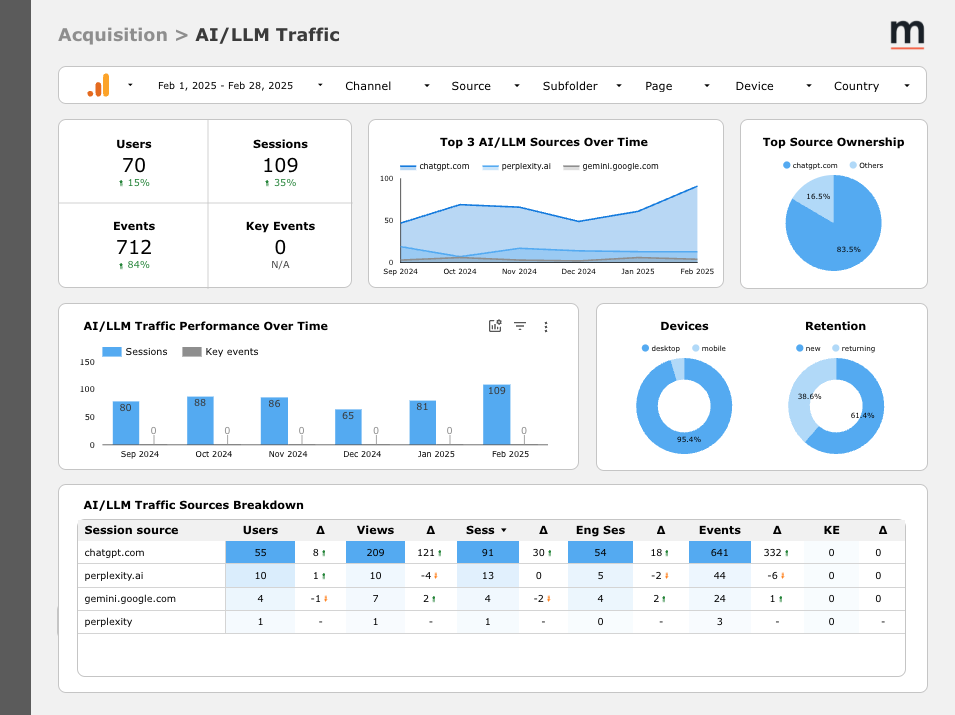Click the 16.5% pie slice
The height and width of the screenshot is (715, 955).
click(817, 196)
